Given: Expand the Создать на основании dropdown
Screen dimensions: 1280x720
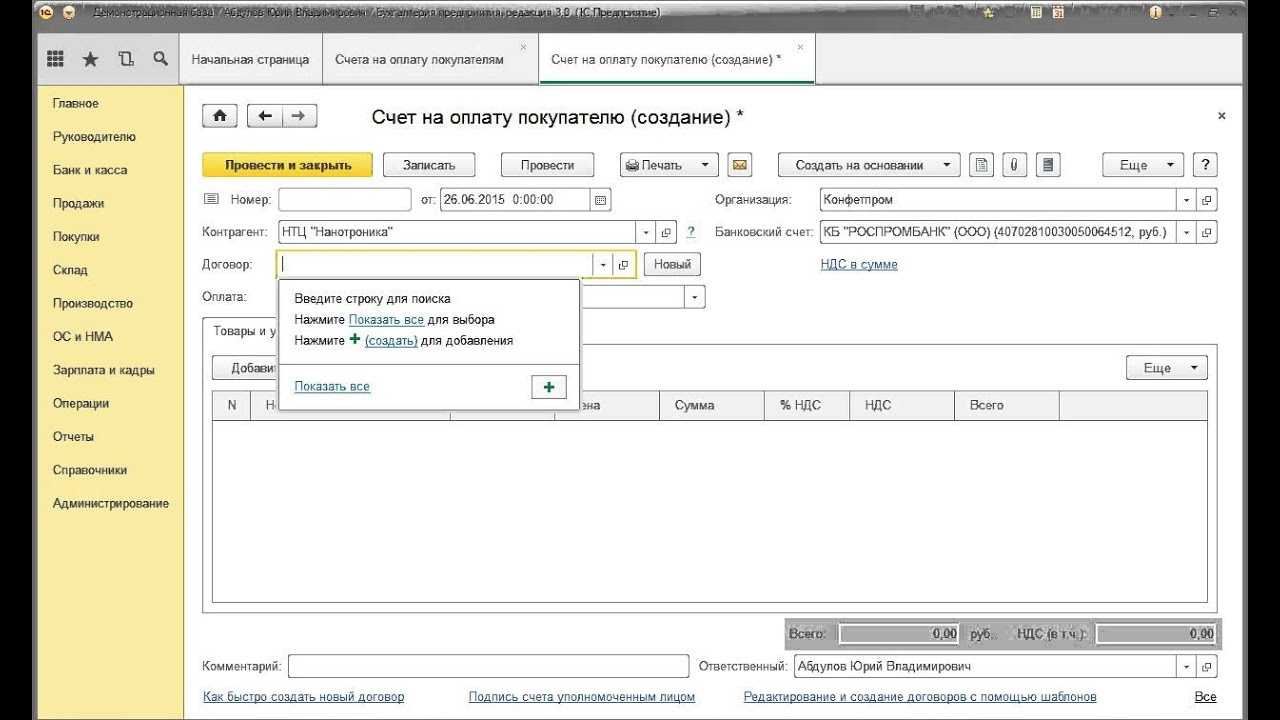Looking at the screenshot, I should 947,165.
